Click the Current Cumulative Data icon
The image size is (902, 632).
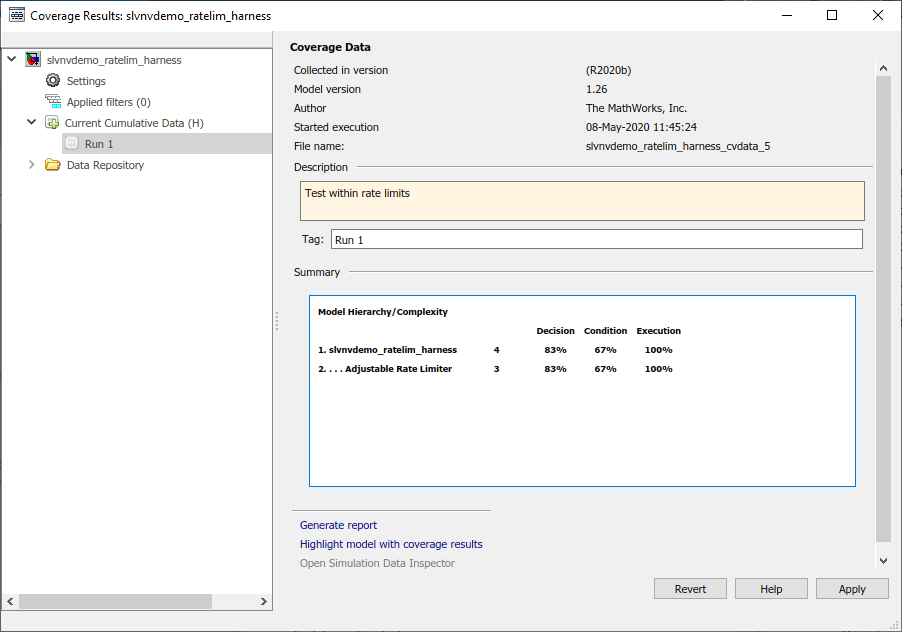pos(52,123)
